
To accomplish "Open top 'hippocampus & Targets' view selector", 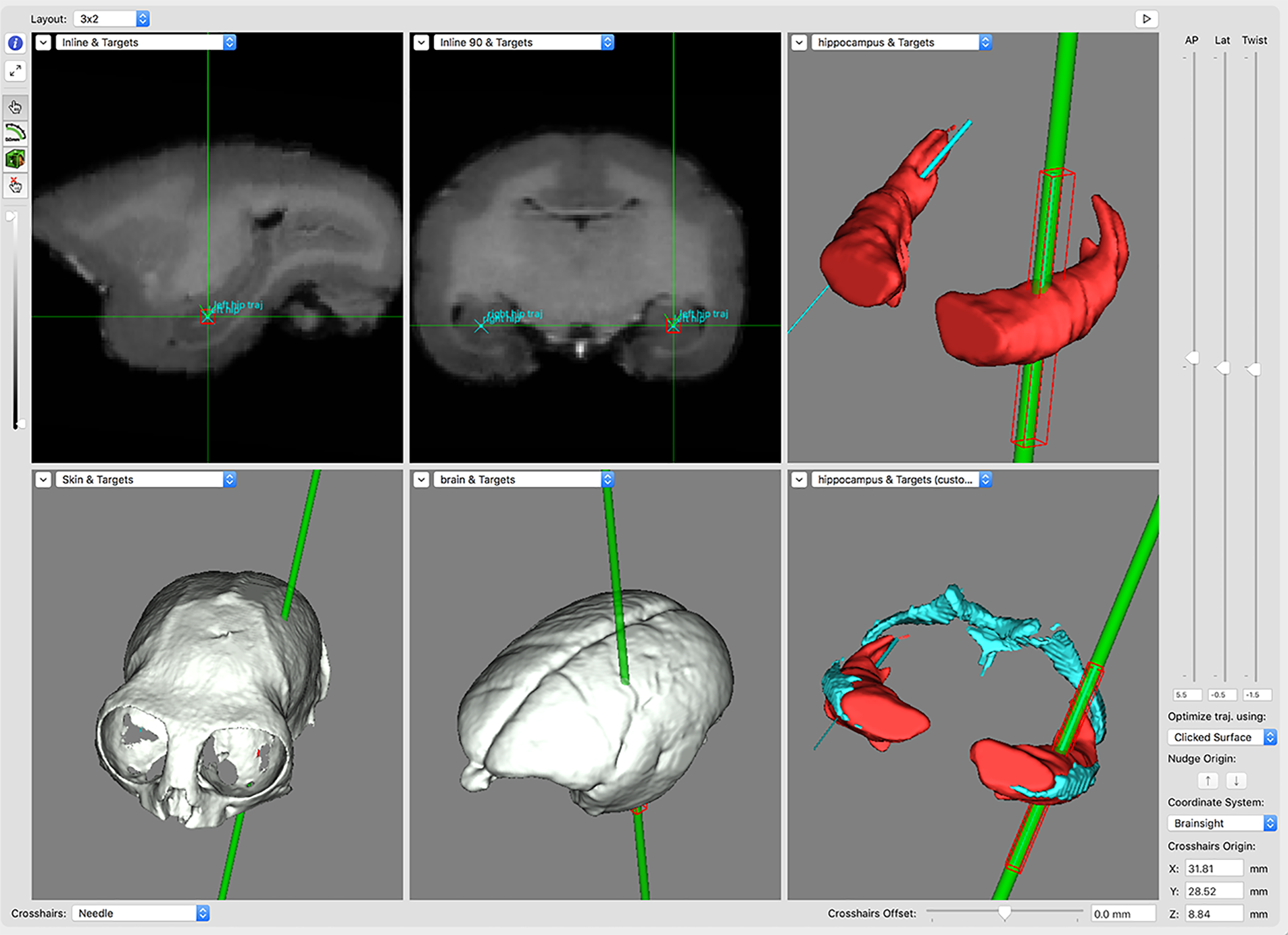I will click(x=901, y=43).
